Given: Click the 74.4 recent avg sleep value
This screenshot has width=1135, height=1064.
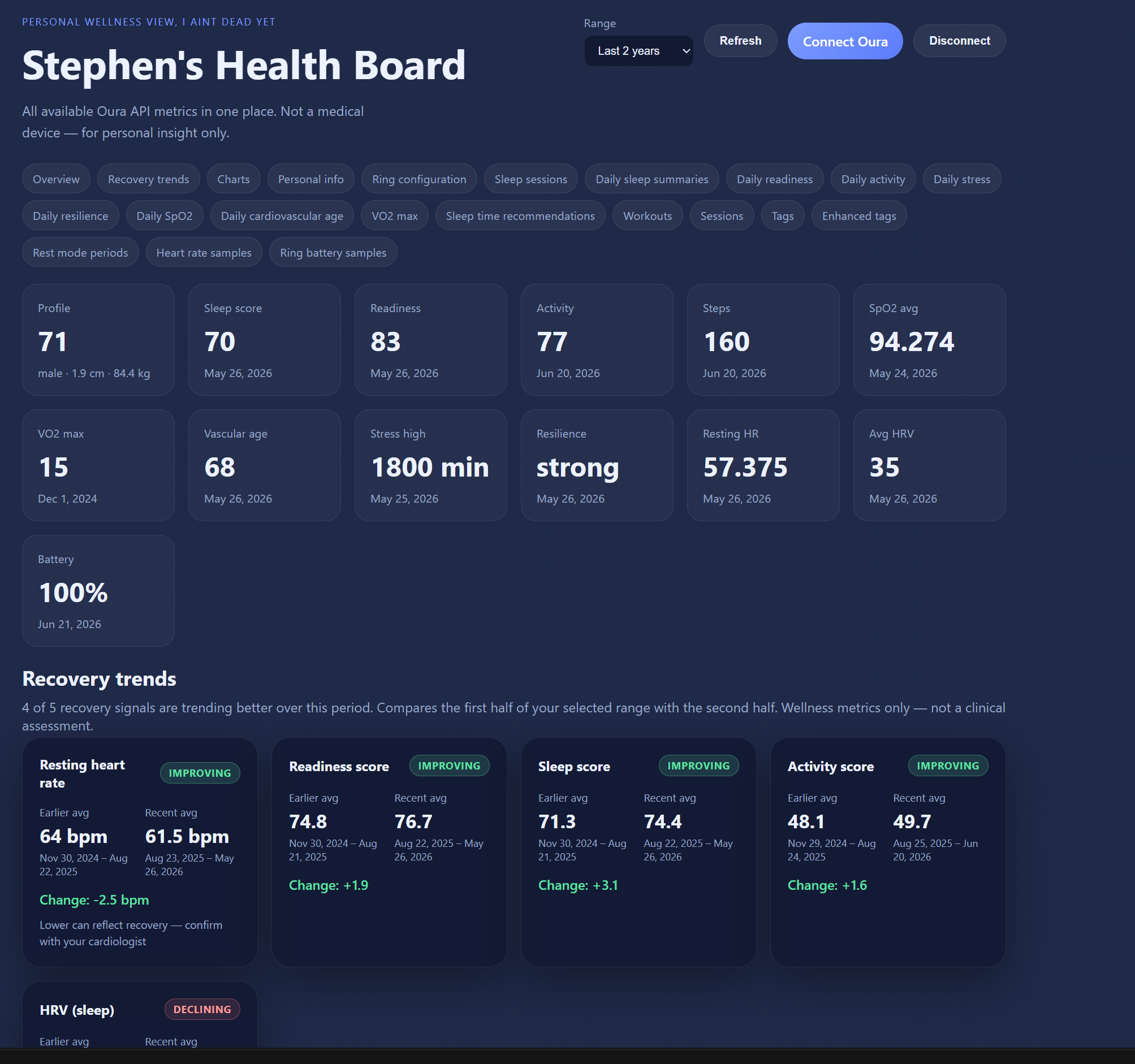Looking at the screenshot, I should (663, 821).
